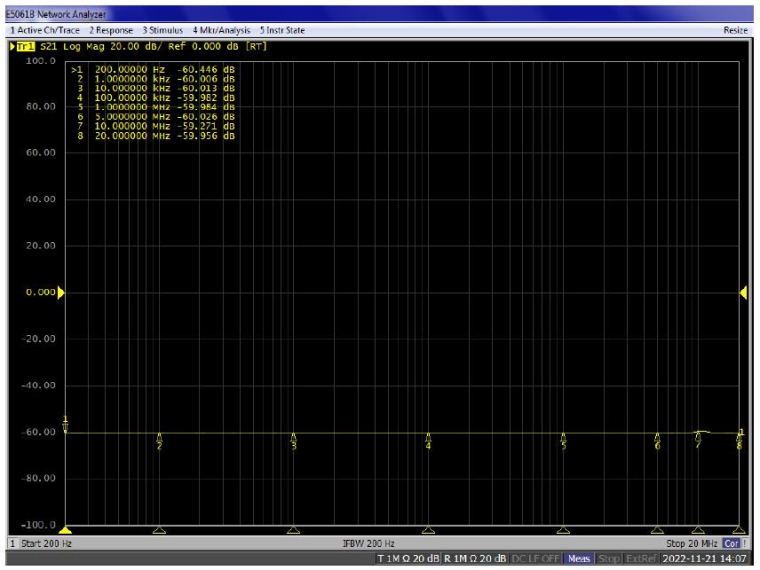The height and width of the screenshot is (570, 760).
Task: Click the IFBW 200 Hz field
Action: (369, 543)
